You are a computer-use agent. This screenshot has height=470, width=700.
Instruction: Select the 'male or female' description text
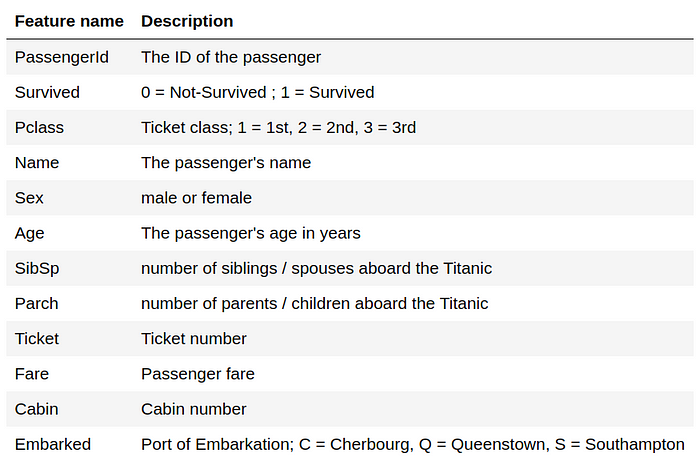pyautogui.click(x=196, y=198)
